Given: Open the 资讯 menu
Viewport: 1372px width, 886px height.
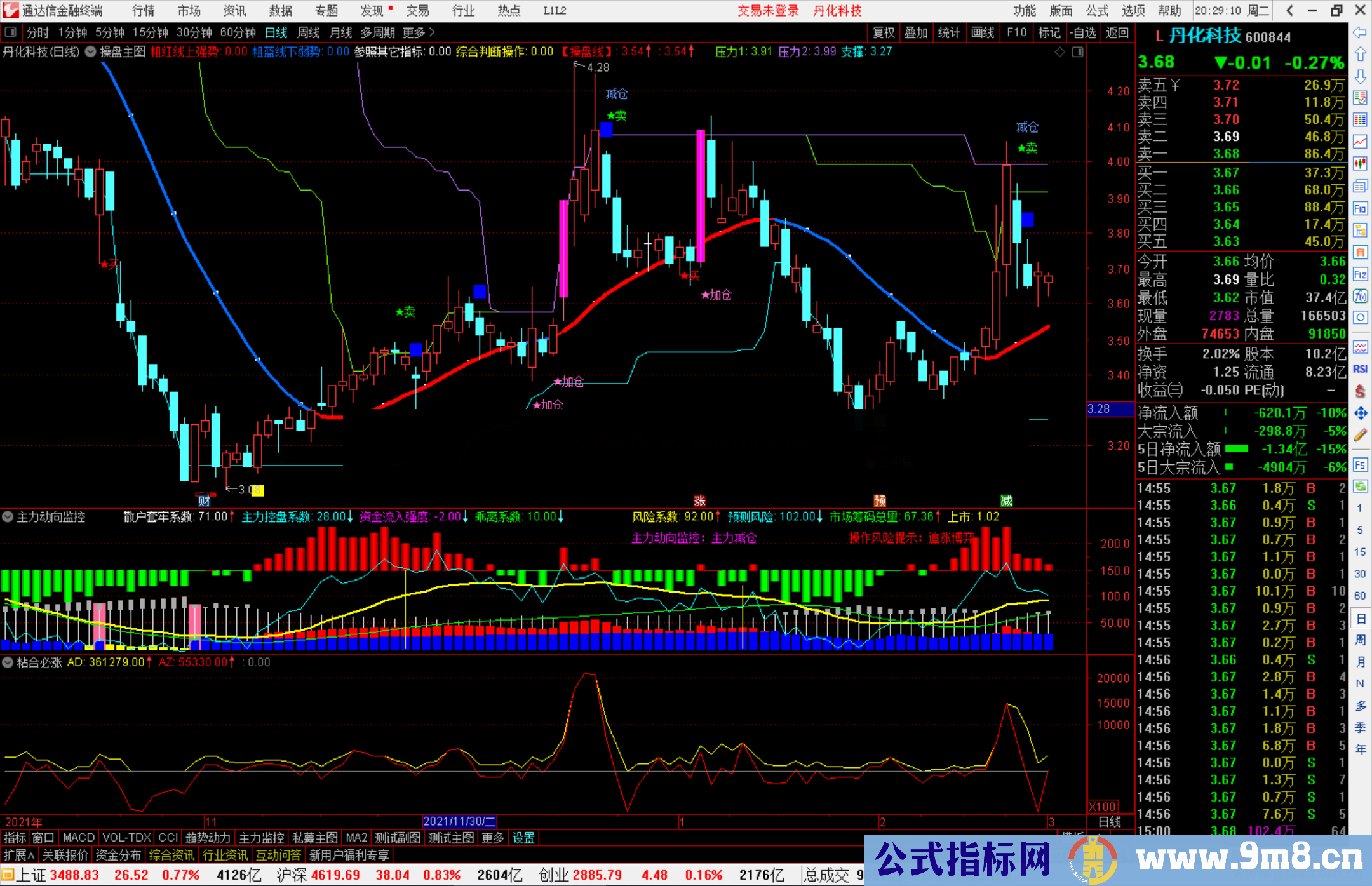Looking at the screenshot, I should 234,11.
